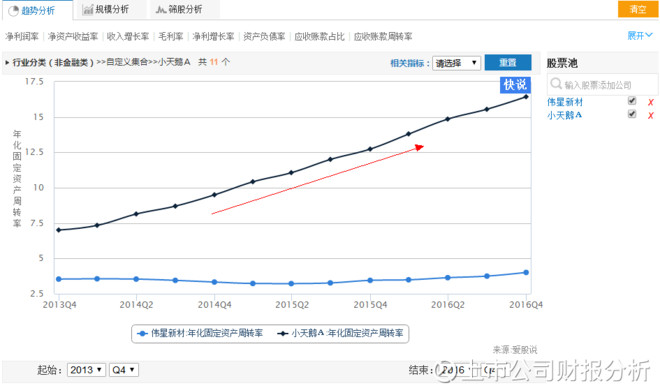Click the 2013Q4 小天鹅A data point
Viewport: 660px width, 388px height.
point(59,230)
